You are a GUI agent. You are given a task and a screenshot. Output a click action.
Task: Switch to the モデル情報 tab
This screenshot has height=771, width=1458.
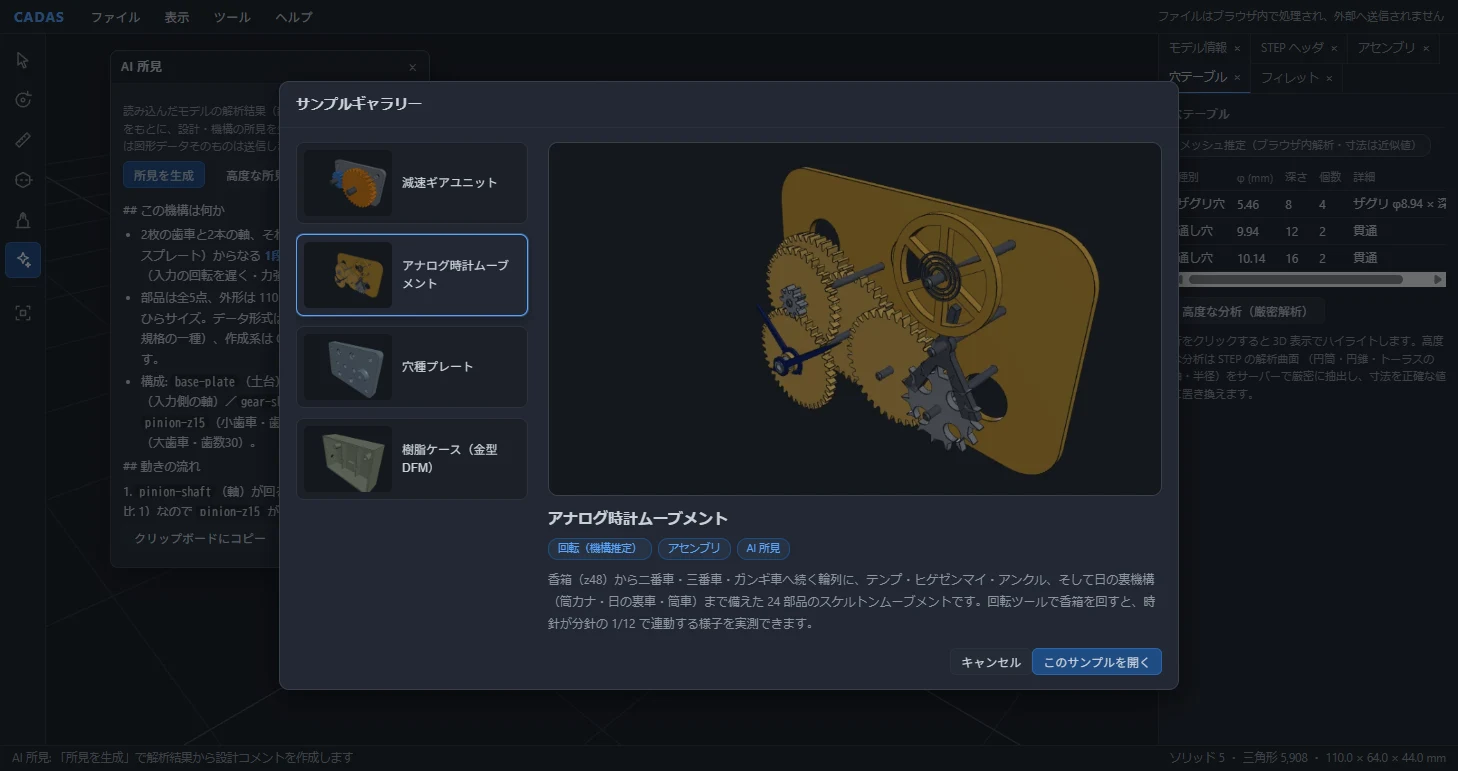(1197, 48)
